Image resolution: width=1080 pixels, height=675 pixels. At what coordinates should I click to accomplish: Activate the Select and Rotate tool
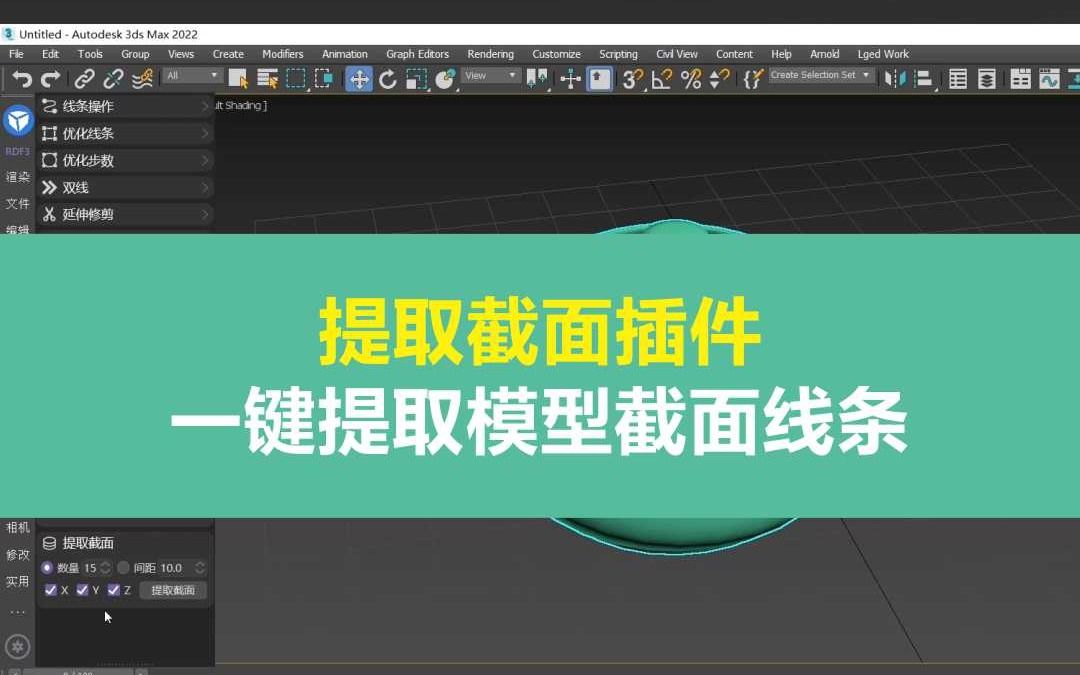tap(388, 78)
